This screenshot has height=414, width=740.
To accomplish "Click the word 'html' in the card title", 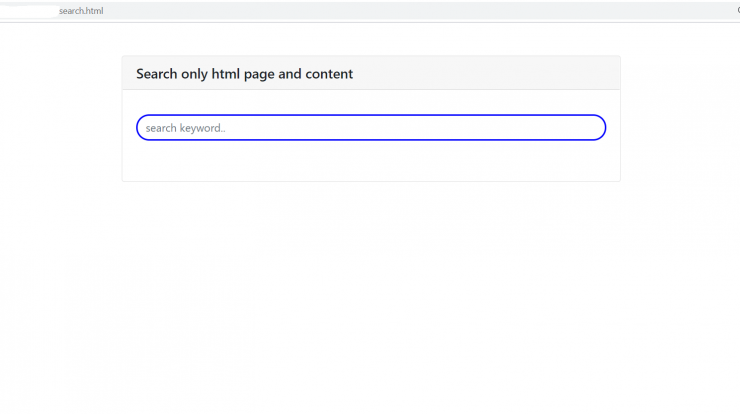I will pos(226,74).
